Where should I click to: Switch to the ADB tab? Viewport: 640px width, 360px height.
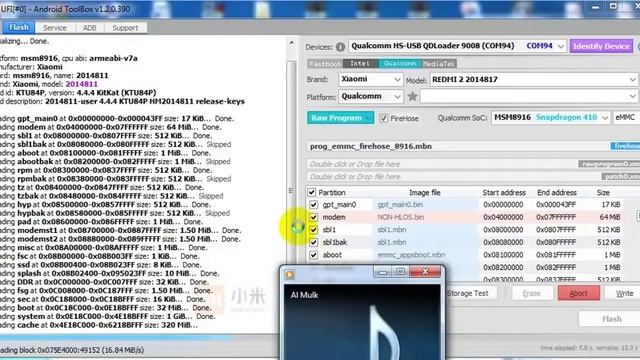[89, 28]
